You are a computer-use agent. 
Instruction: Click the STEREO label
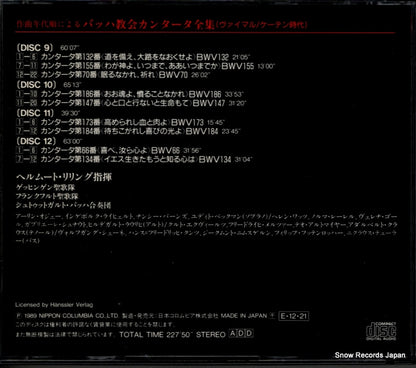211,334
